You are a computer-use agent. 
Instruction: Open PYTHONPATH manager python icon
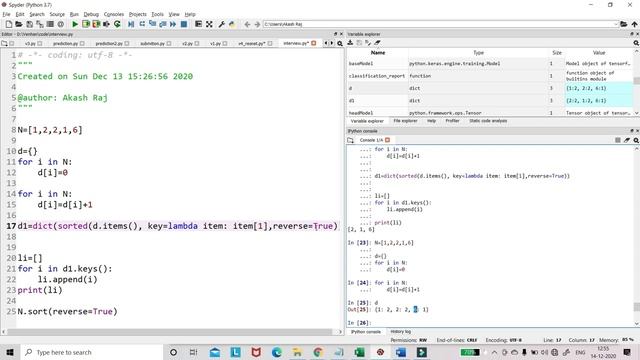click(x=232, y=24)
